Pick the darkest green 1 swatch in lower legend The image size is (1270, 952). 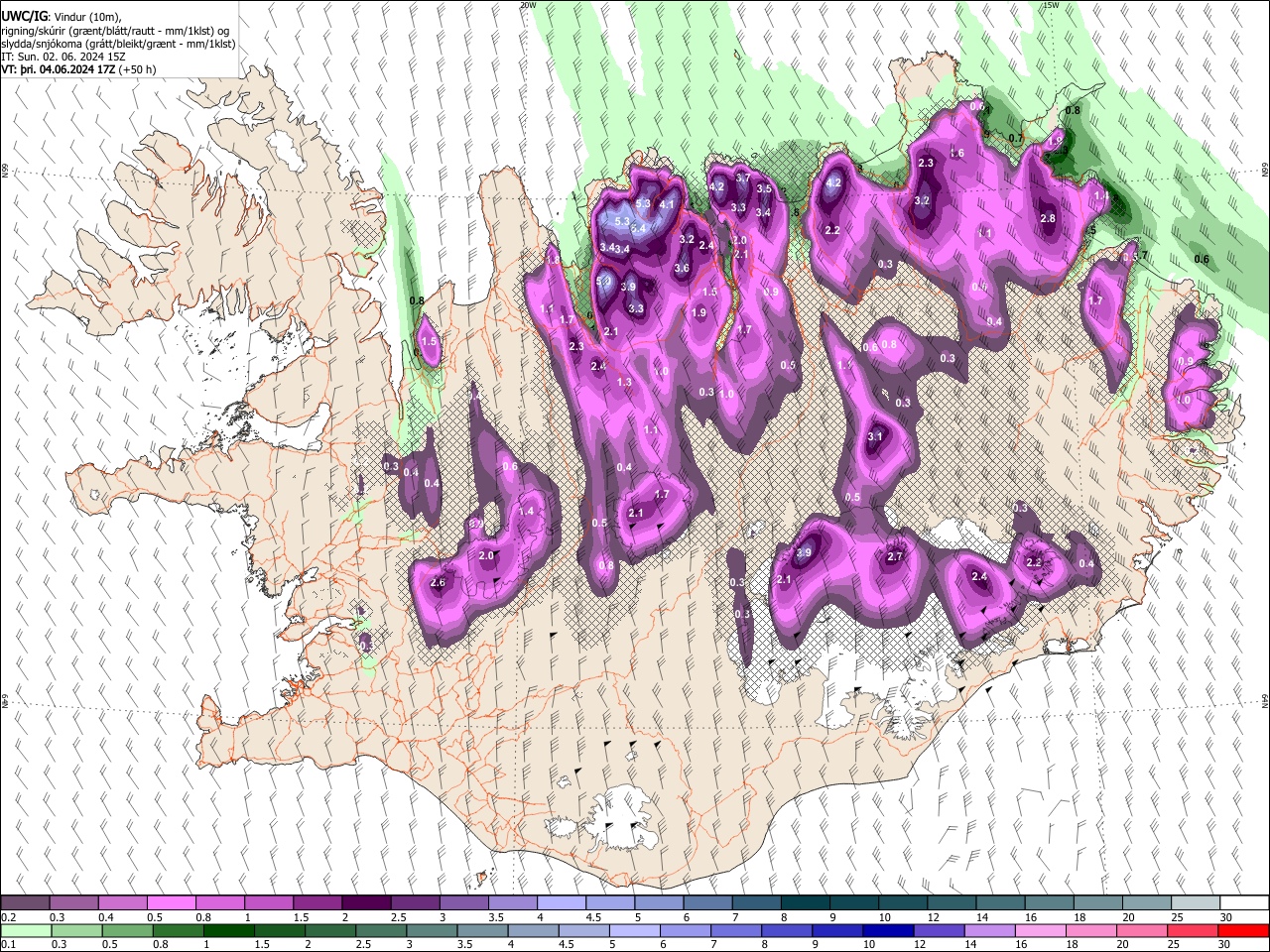click(229, 930)
